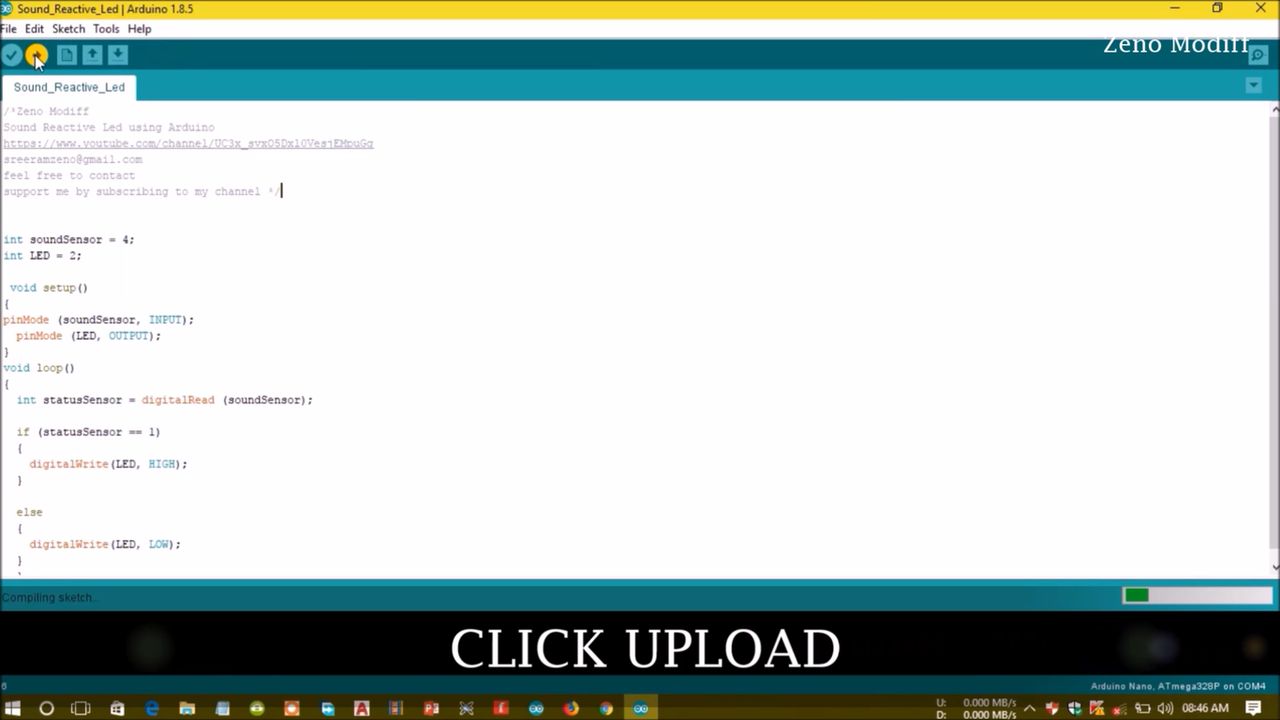Screen dimensions: 1280x720
Task: Click the 'Compiling sketch...' status text
Action: pos(49,597)
